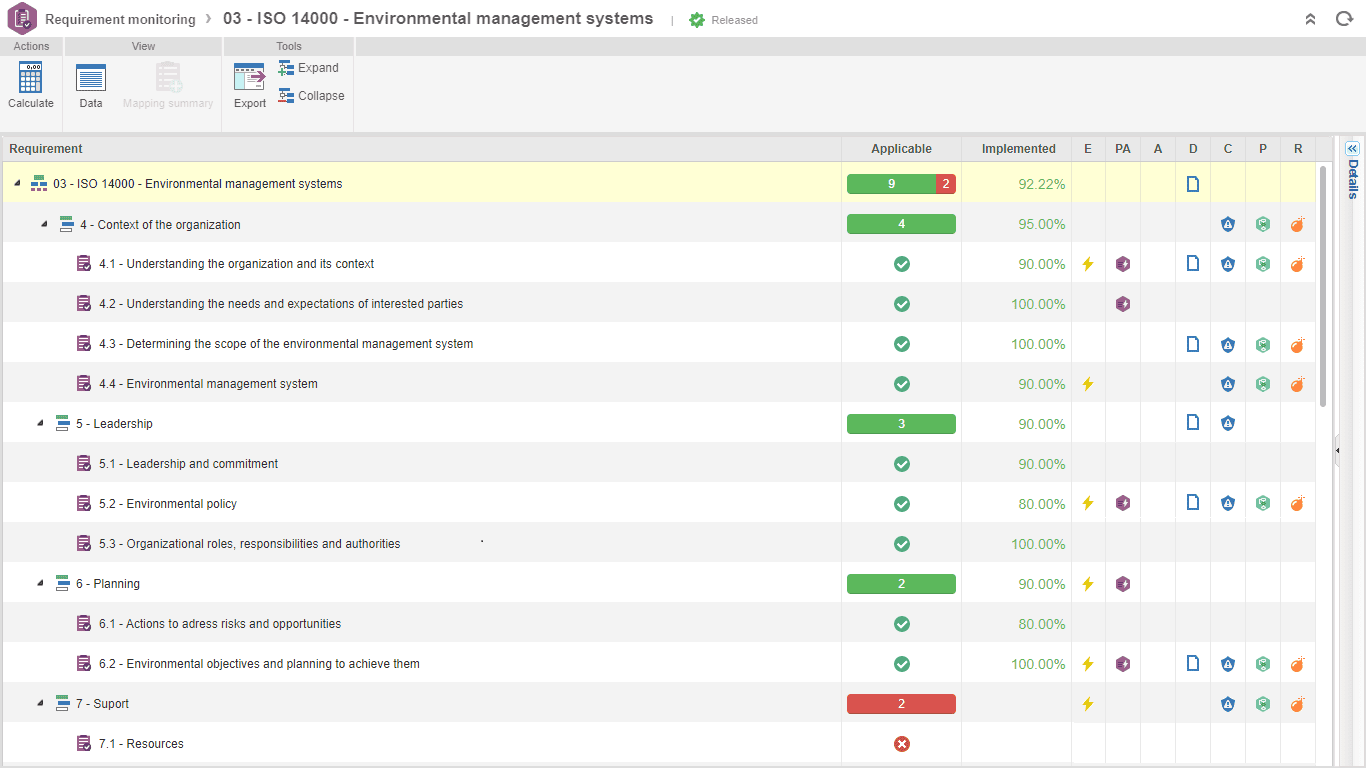Click red not-applicable X in row 7.1
The width and height of the screenshot is (1366, 768).
902,744
